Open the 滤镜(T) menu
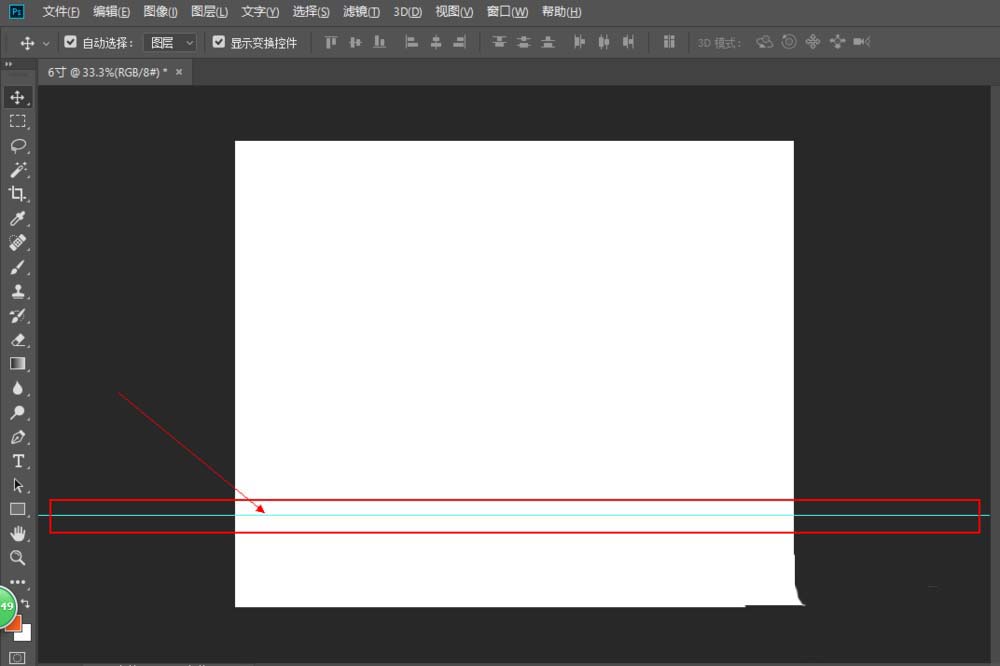The height and width of the screenshot is (666, 1000). click(x=361, y=11)
